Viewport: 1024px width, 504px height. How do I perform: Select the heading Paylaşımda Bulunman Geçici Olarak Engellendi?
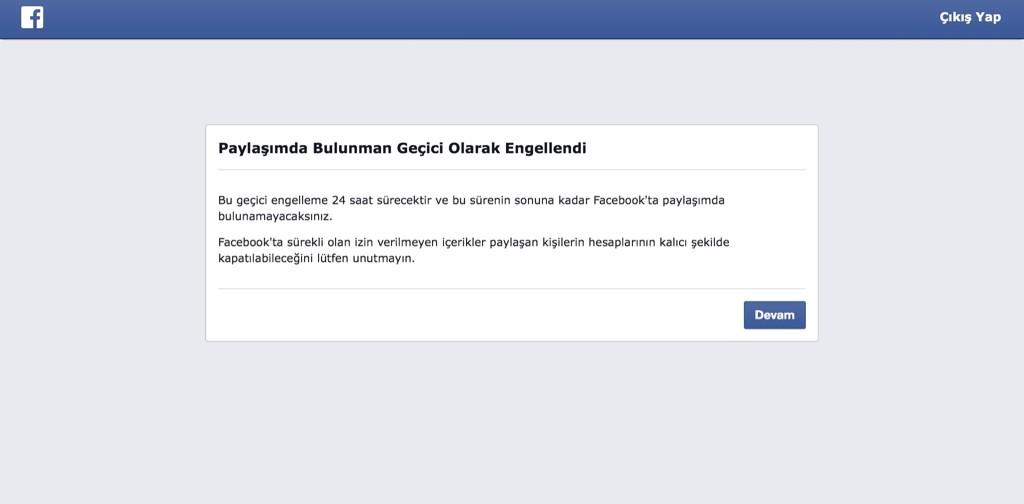[x=402, y=148]
